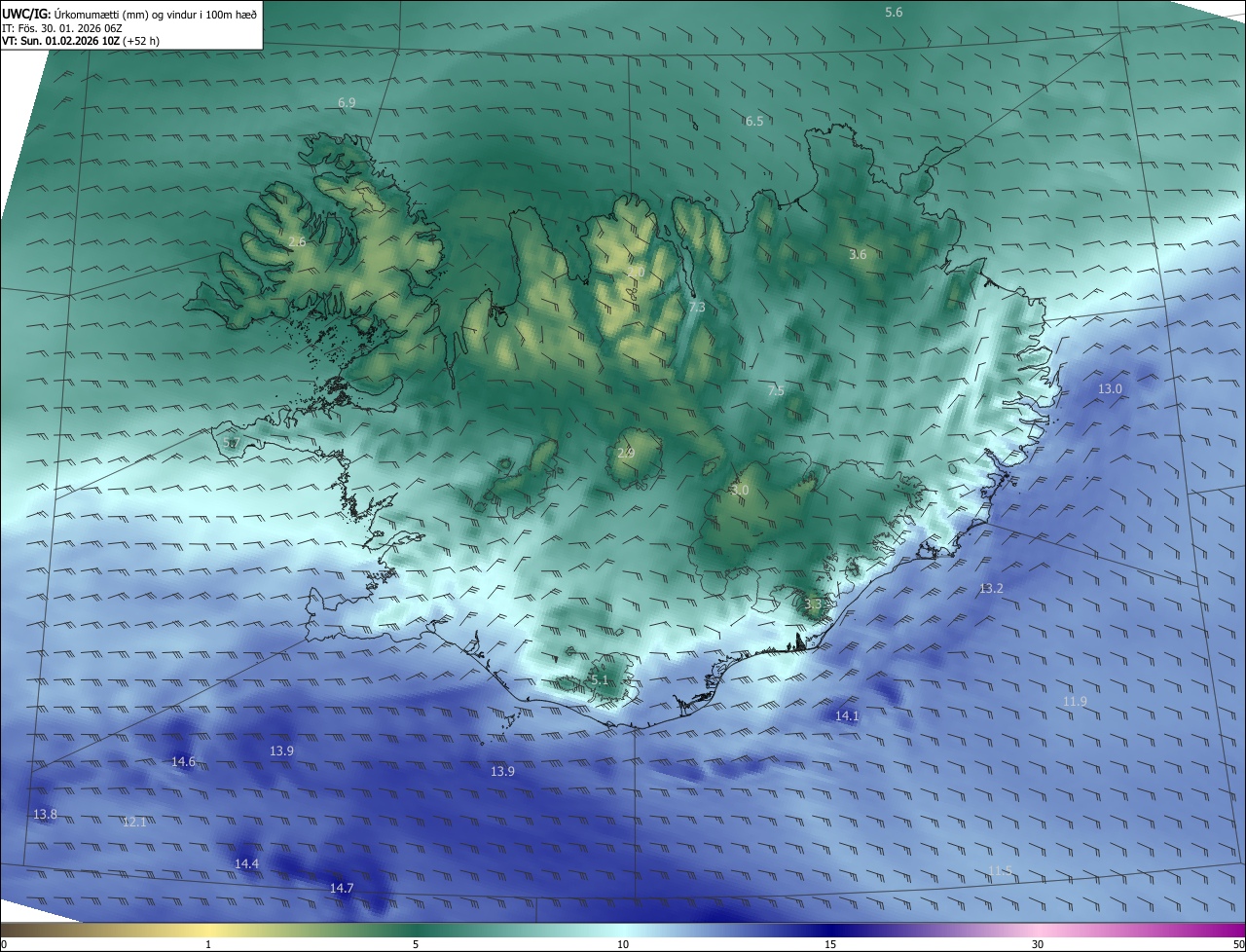Select the 11.9 value label
1246x952 pixels.
click(x=1075, y=701)
